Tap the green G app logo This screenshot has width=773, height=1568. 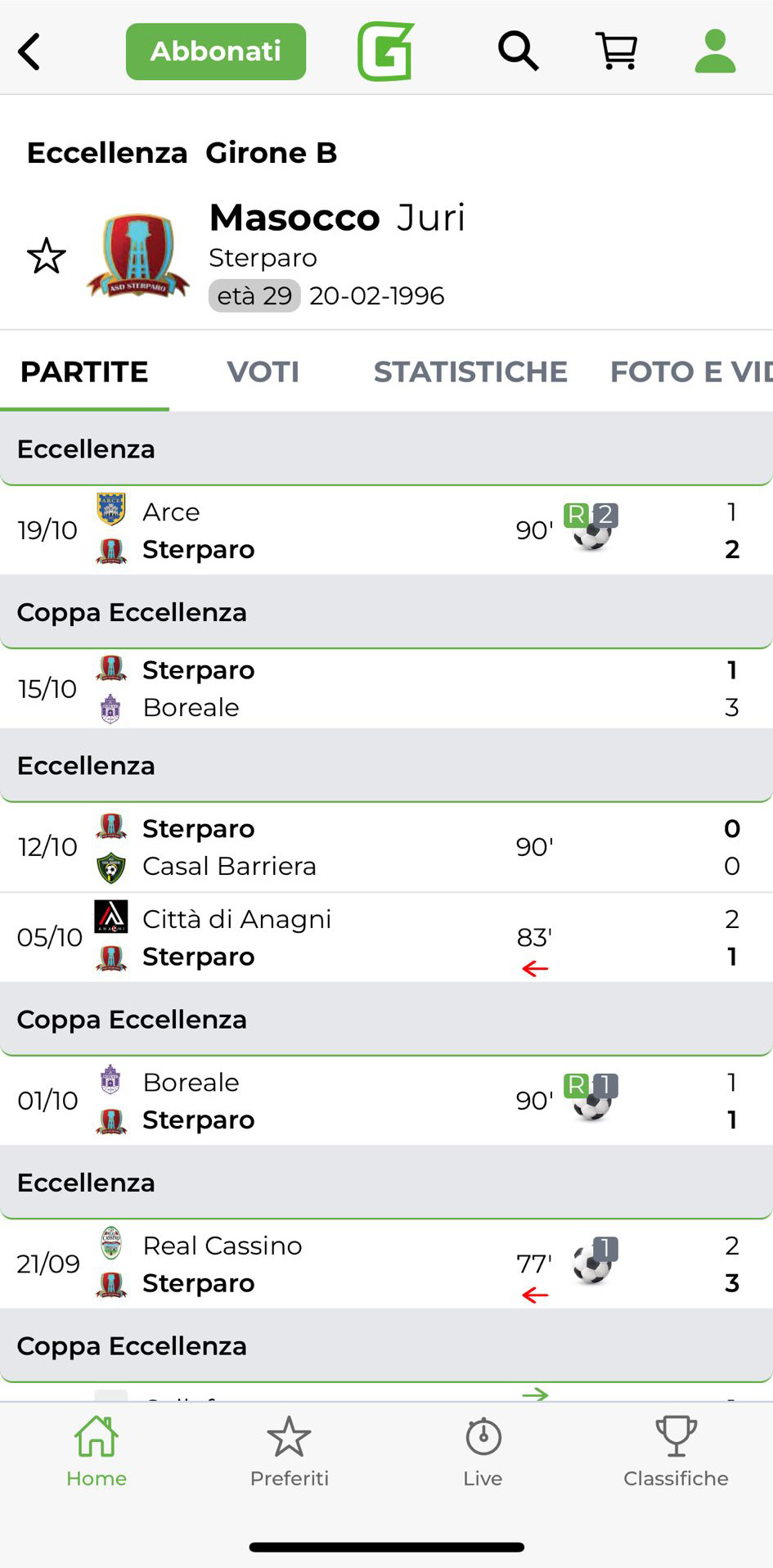[386, 52]
